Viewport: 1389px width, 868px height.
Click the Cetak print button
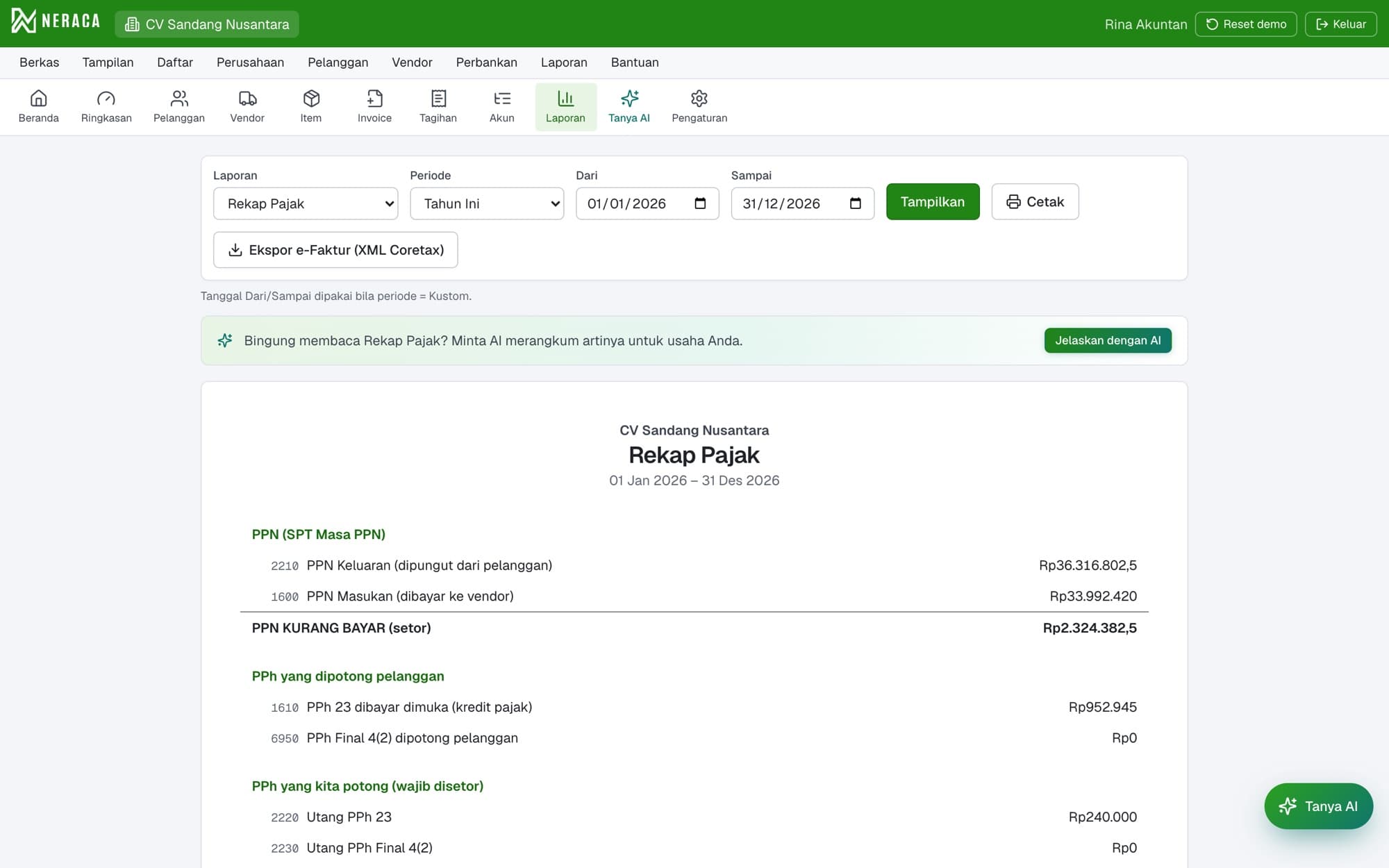coord(1035,201)
